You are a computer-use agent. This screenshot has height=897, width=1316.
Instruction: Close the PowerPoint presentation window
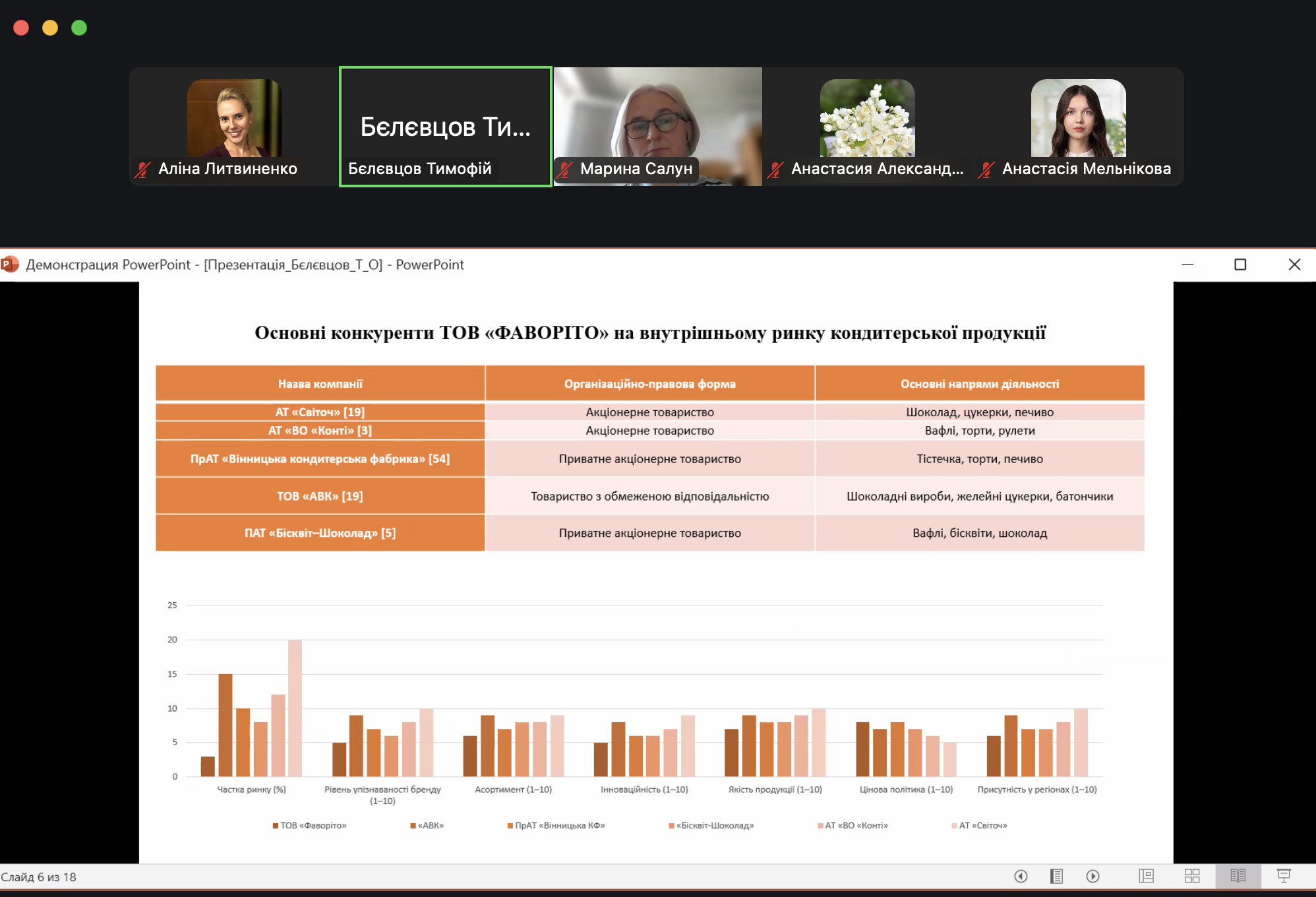point(1294,264)
